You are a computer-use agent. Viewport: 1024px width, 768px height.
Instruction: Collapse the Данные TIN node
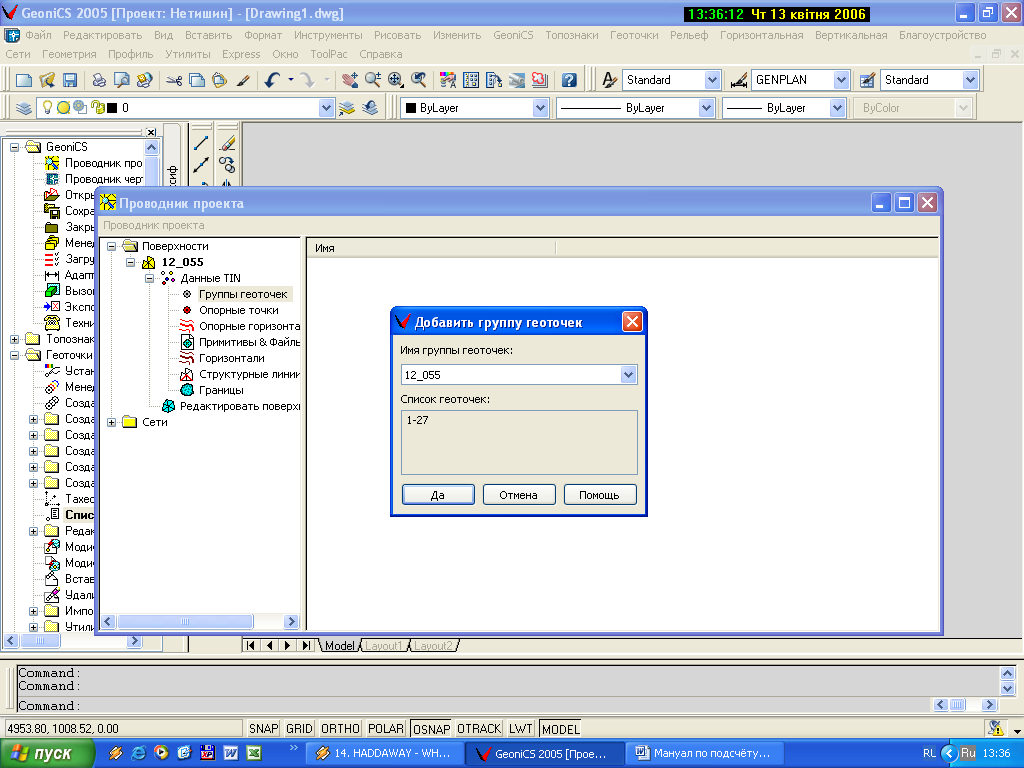coord(150,278)
